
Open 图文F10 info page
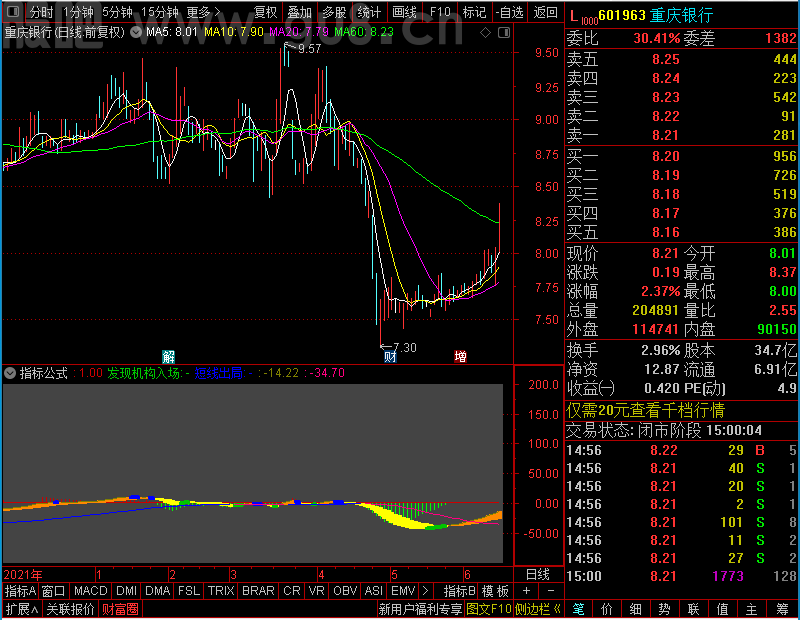point(489,609)
